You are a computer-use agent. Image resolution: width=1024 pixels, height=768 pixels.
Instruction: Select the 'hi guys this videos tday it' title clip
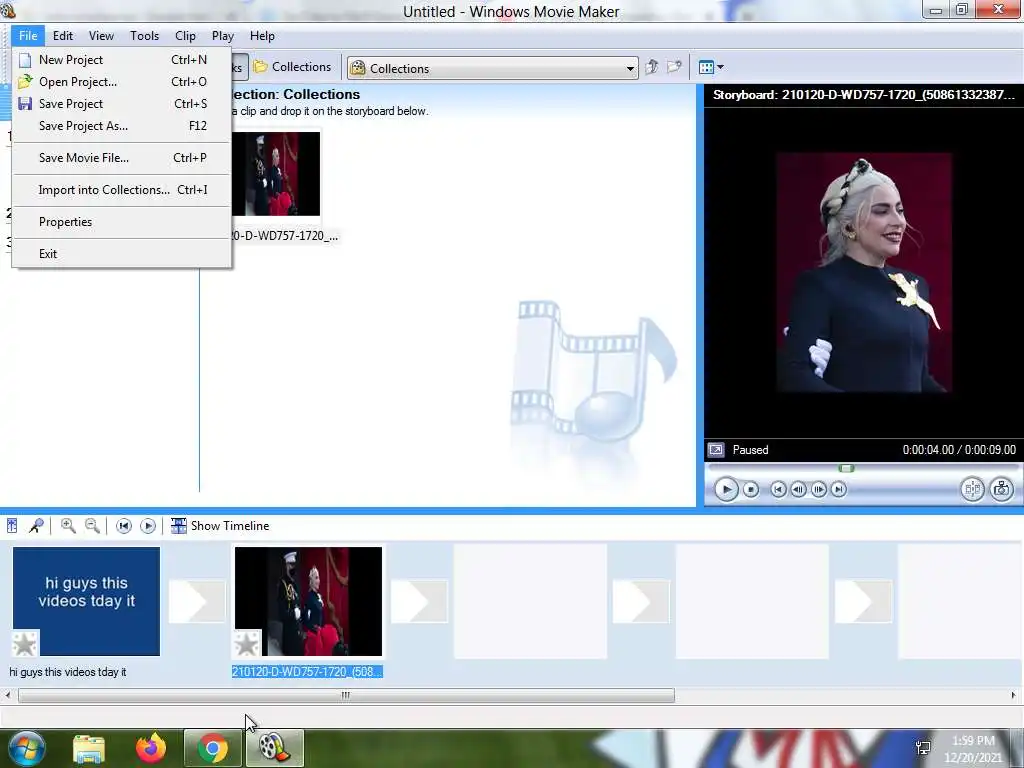coord(86,601)
